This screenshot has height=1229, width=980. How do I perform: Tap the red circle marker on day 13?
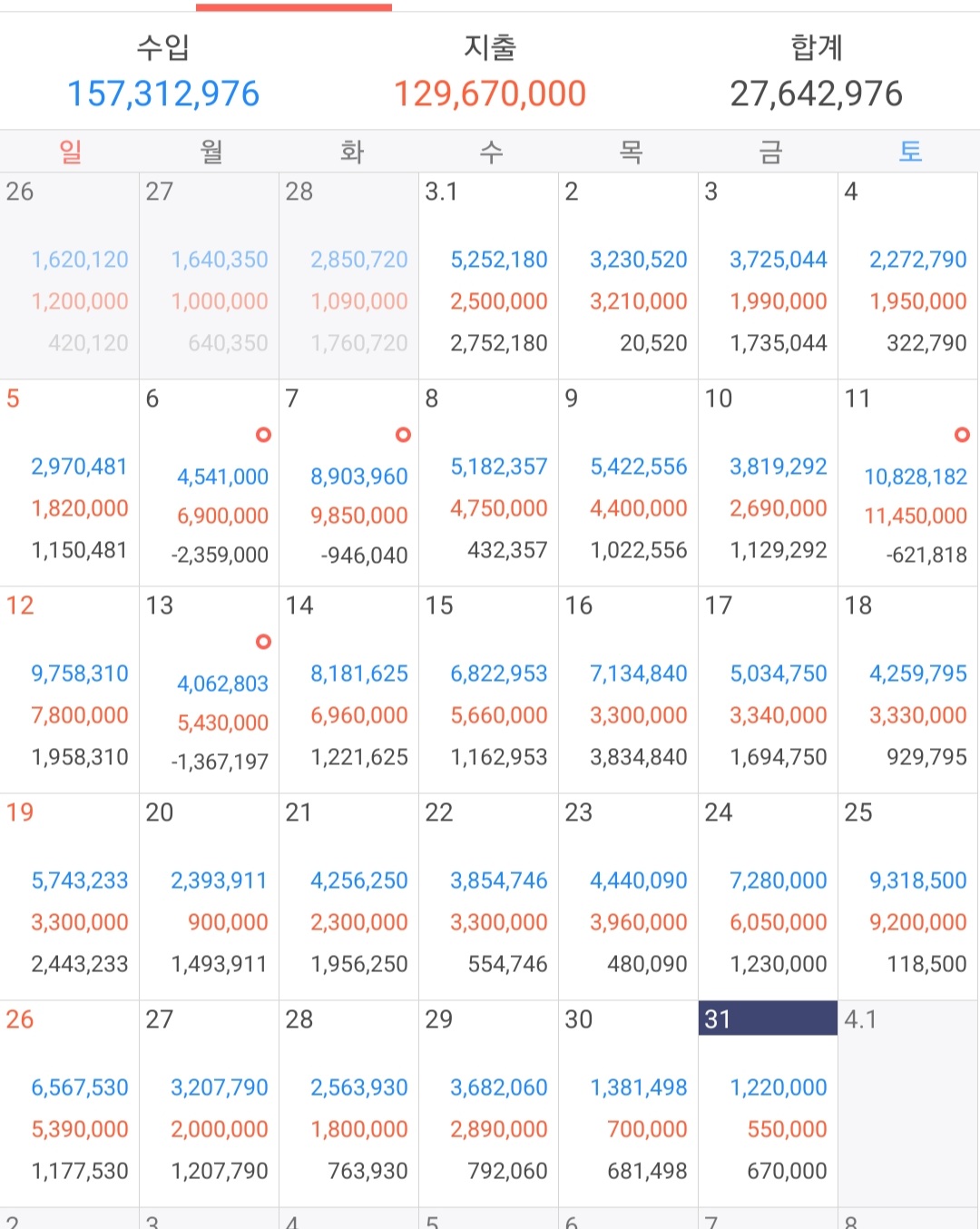tap(263, 642)
